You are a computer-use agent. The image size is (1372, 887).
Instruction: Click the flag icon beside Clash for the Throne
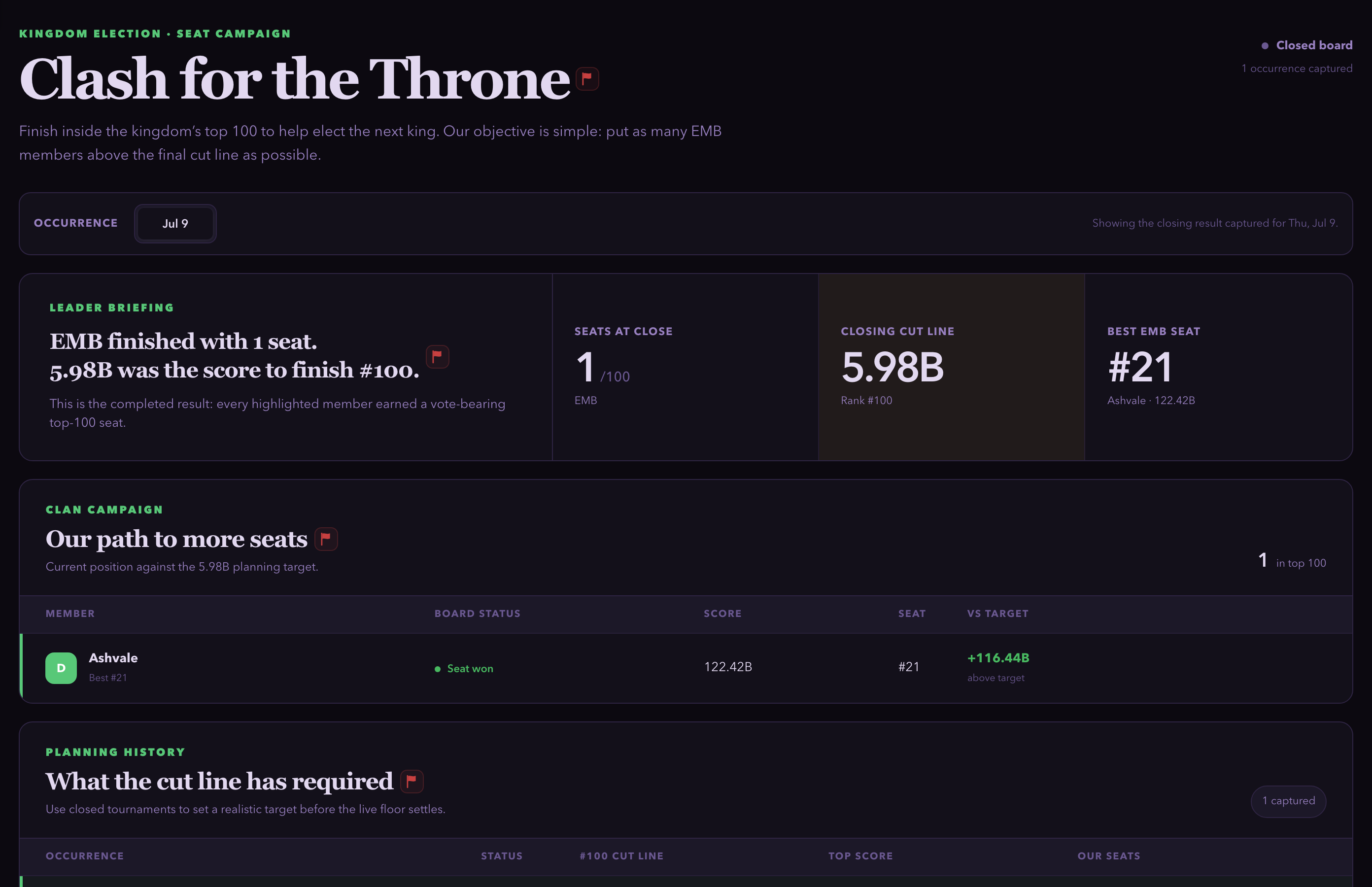[587, 78]
